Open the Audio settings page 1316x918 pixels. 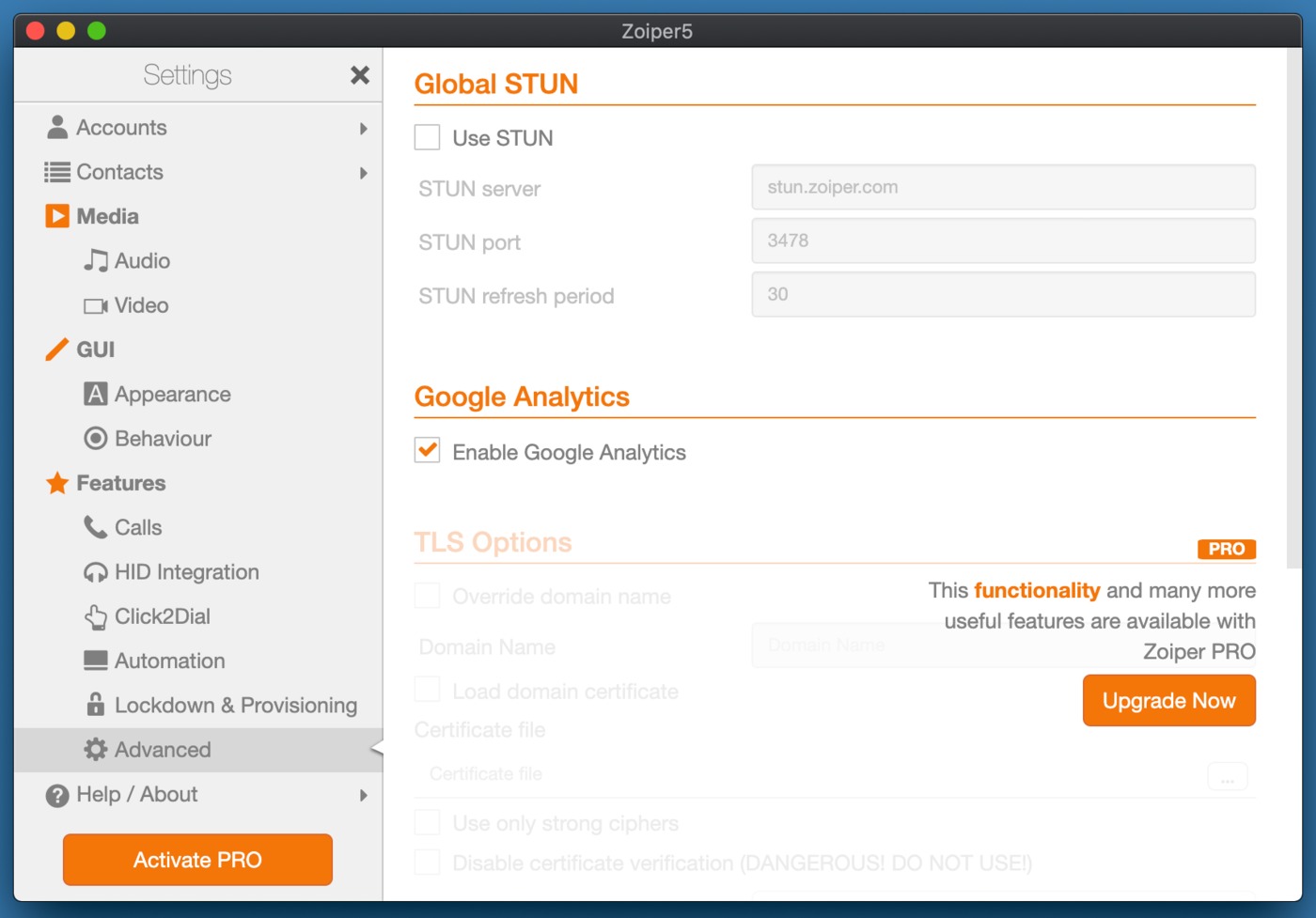coord(198,260)
